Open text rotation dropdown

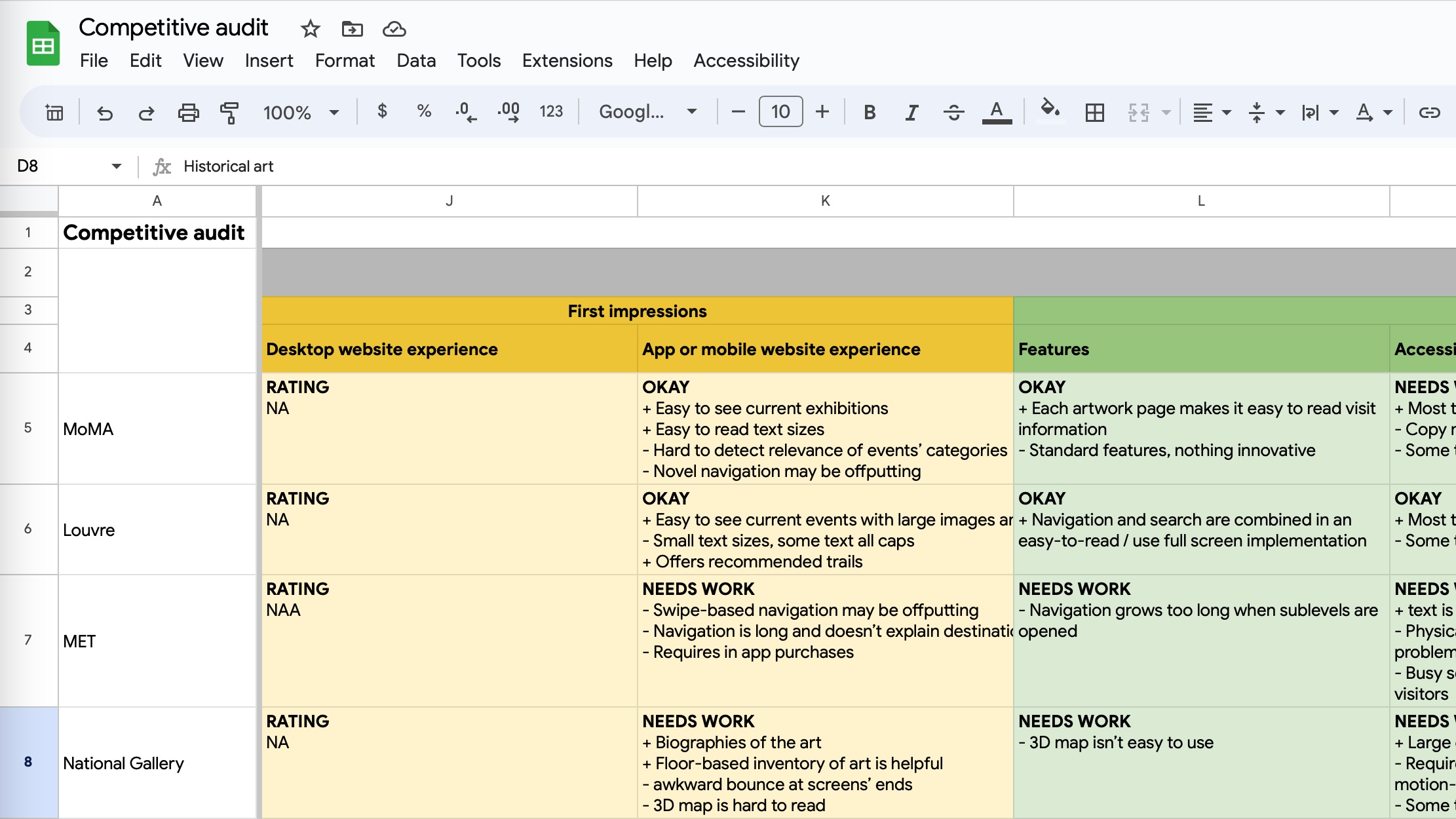coord(1374,113)
